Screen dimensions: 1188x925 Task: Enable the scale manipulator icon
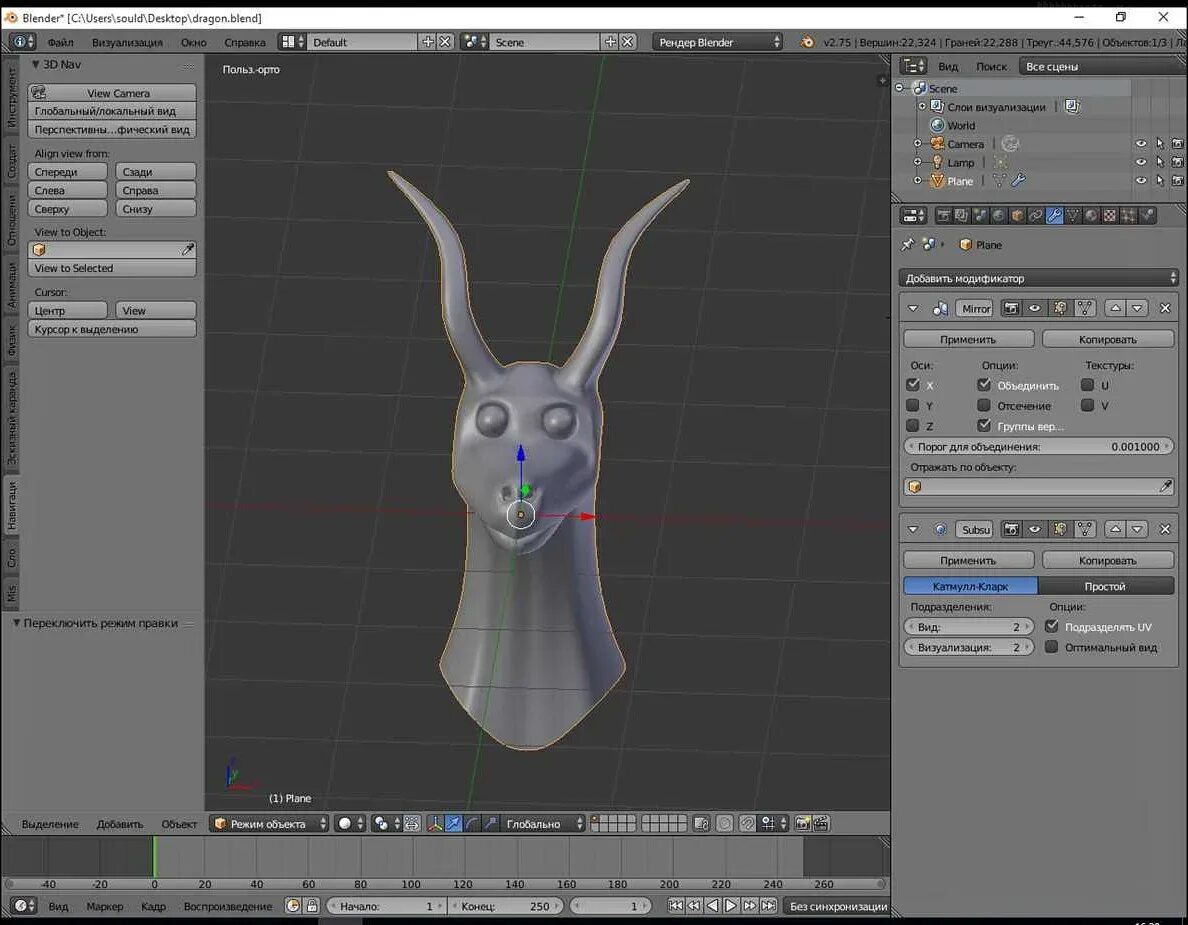click(491, 823)
